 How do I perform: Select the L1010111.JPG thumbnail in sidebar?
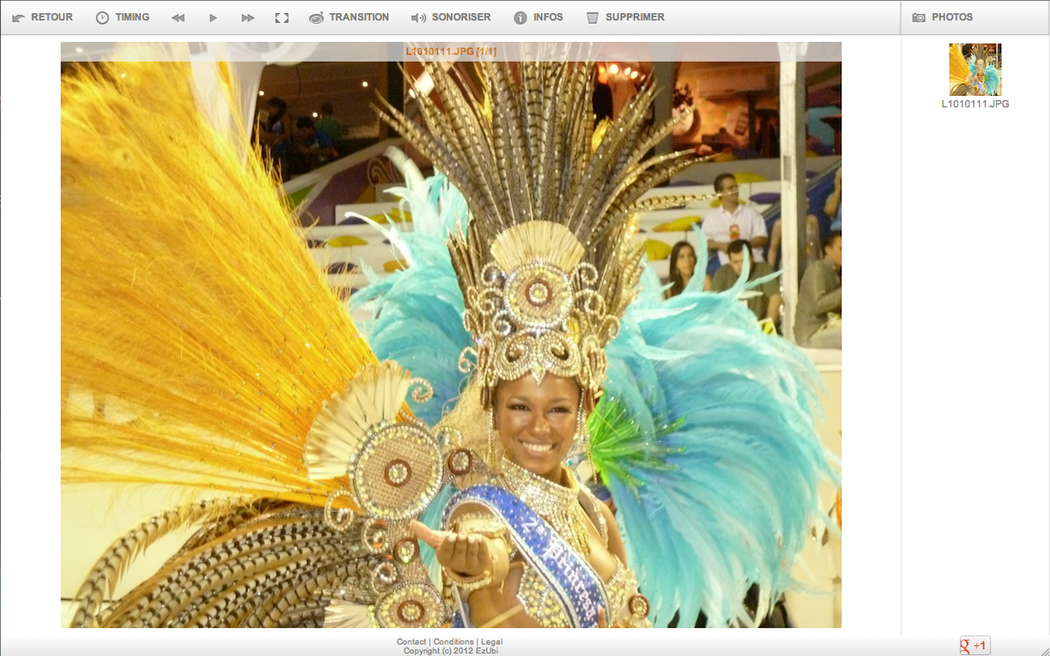[x=974, y=69]
